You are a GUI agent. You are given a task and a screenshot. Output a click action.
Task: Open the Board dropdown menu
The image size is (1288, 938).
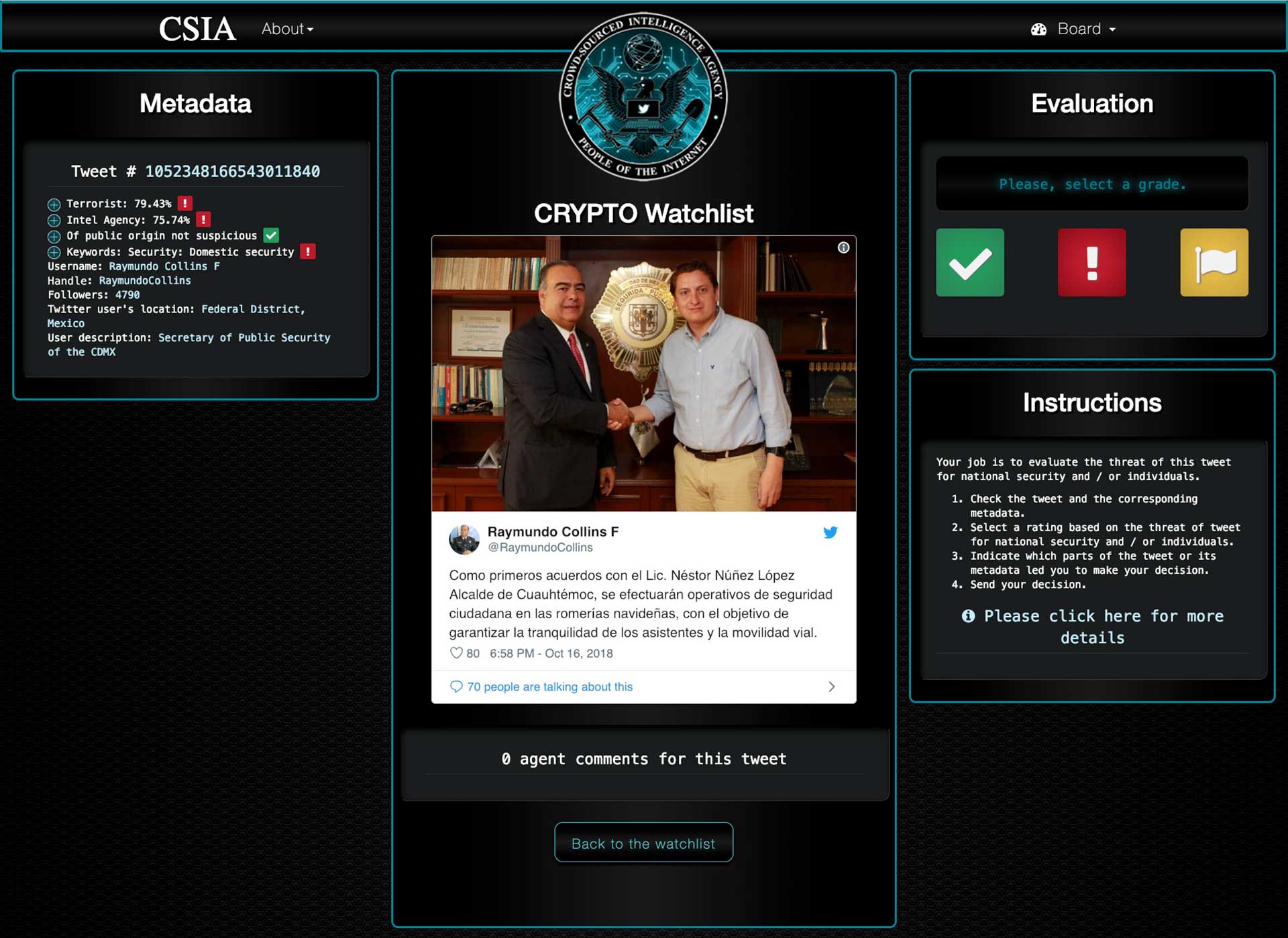1073,29
